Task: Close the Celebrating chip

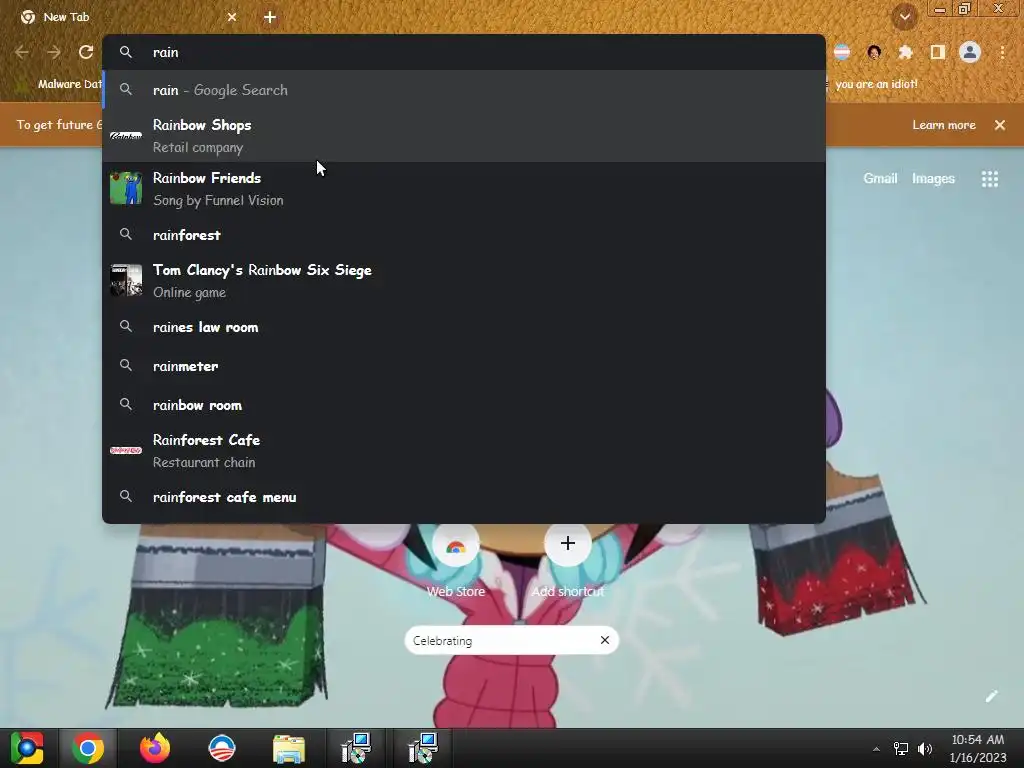Action: [605, 640]
